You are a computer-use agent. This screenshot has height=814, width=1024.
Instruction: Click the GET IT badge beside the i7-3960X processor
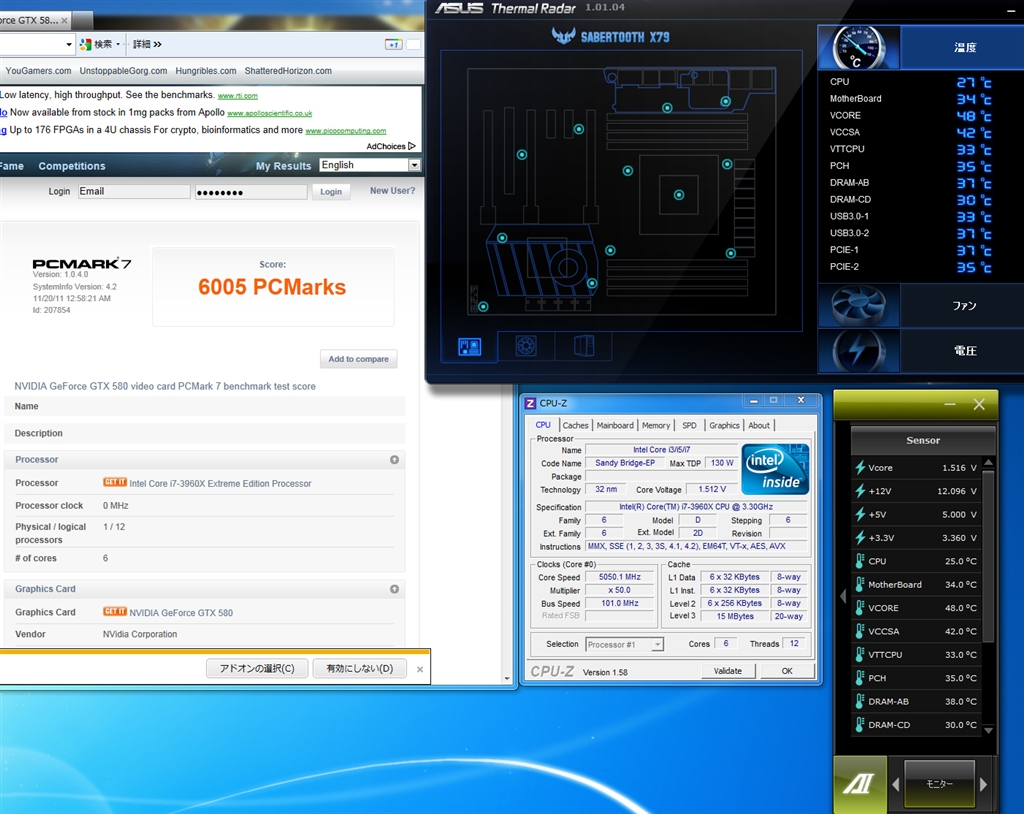[x=115, y=482]
